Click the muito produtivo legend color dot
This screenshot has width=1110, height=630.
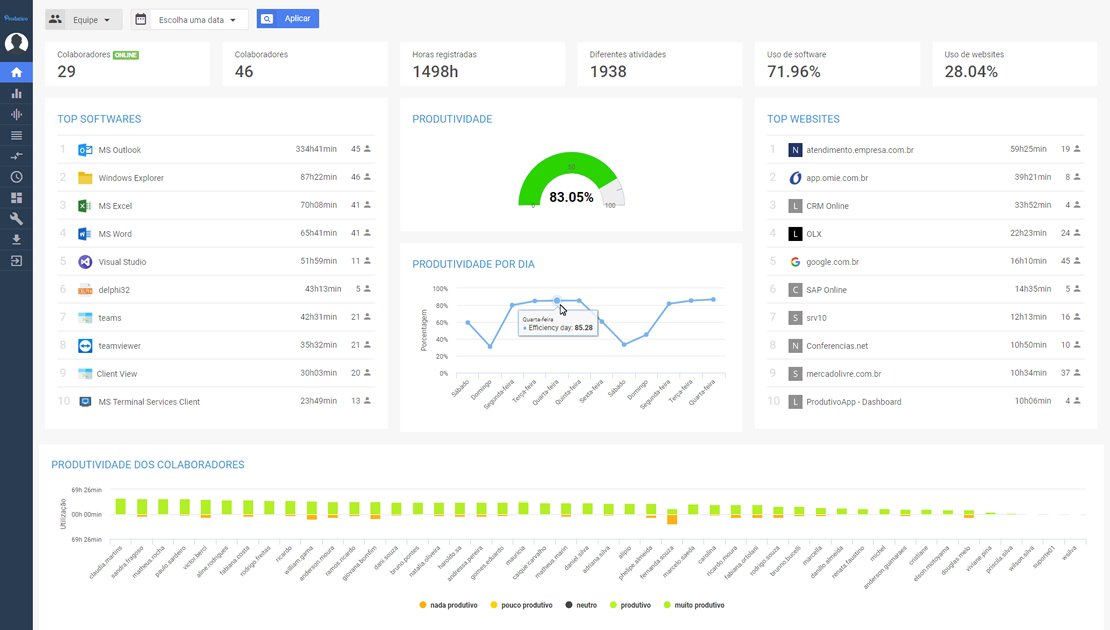667,605
